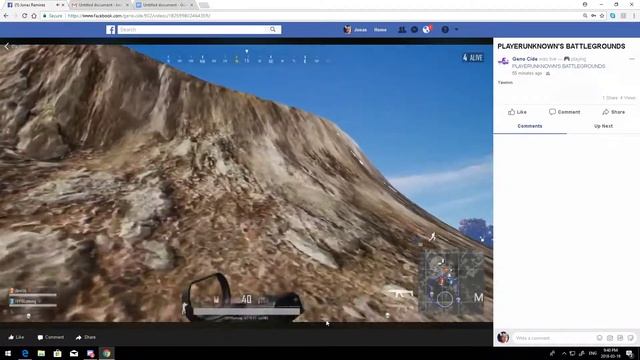Image resolution: width=640 pixels, height=360 pixels.
Task: Click the zoom magnifier icon in address bar
Action: point(585,16)
